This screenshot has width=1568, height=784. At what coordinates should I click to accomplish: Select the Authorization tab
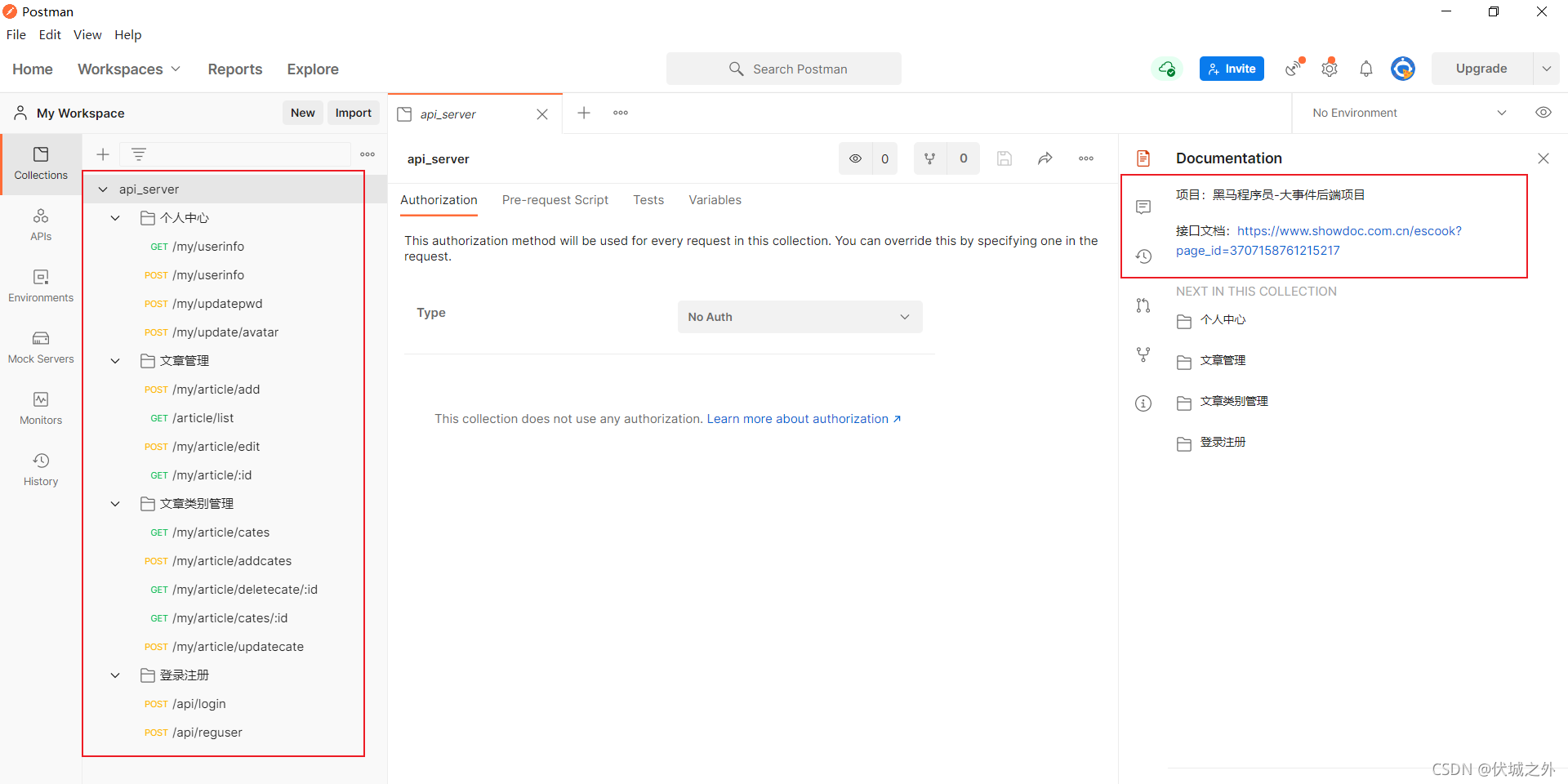(439, 200)
